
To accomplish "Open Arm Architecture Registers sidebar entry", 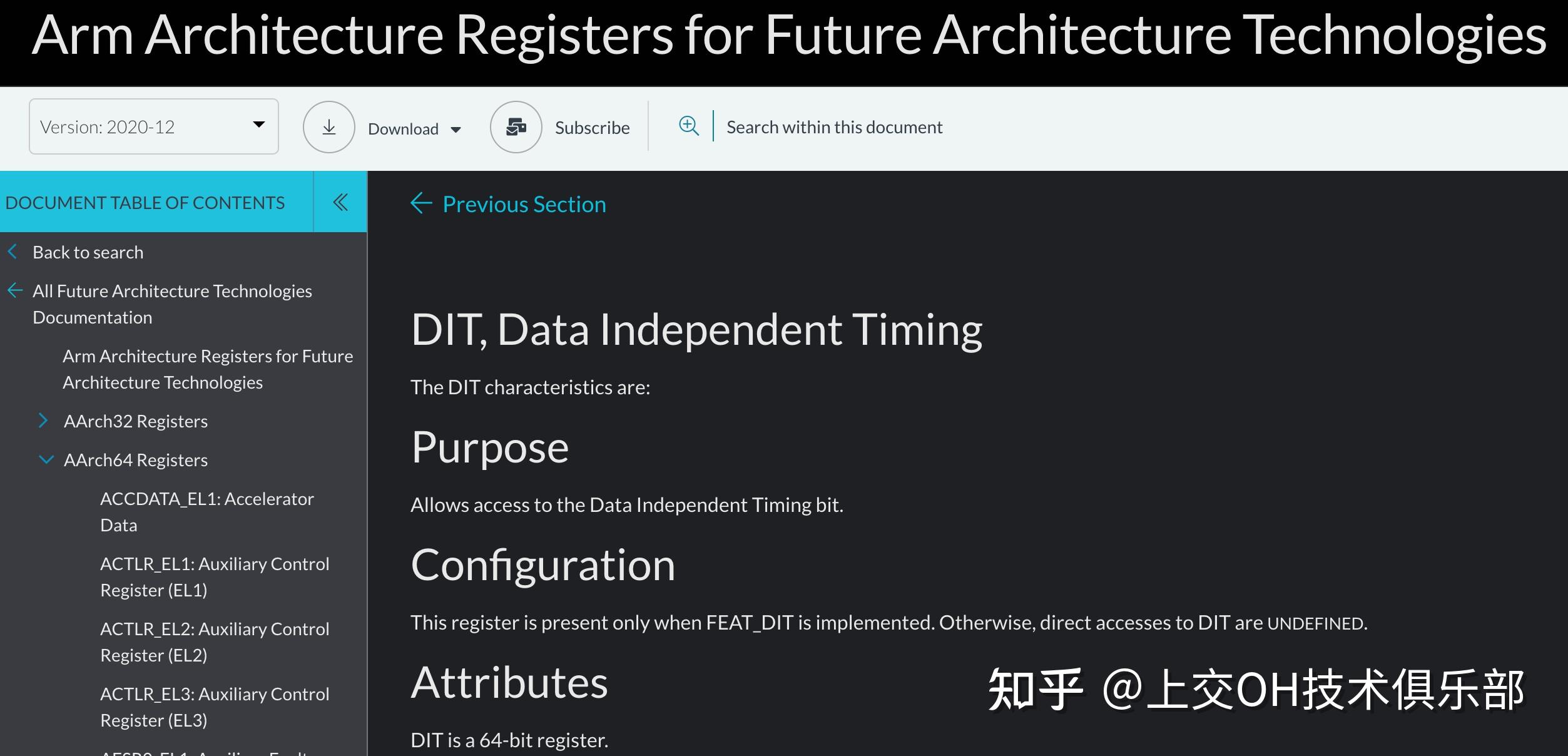I will [208, 369].
